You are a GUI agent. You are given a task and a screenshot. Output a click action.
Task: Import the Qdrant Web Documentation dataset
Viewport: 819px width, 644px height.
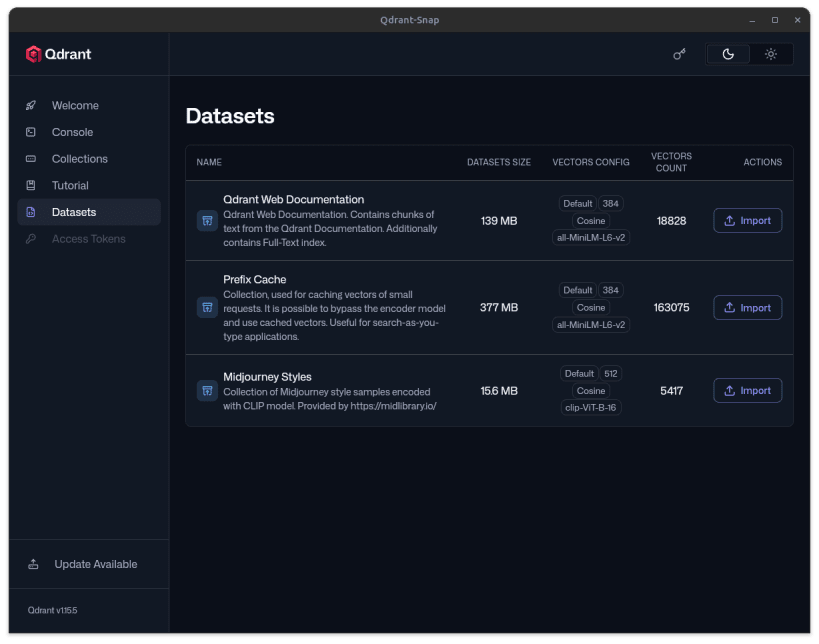[x=747, y=220]
